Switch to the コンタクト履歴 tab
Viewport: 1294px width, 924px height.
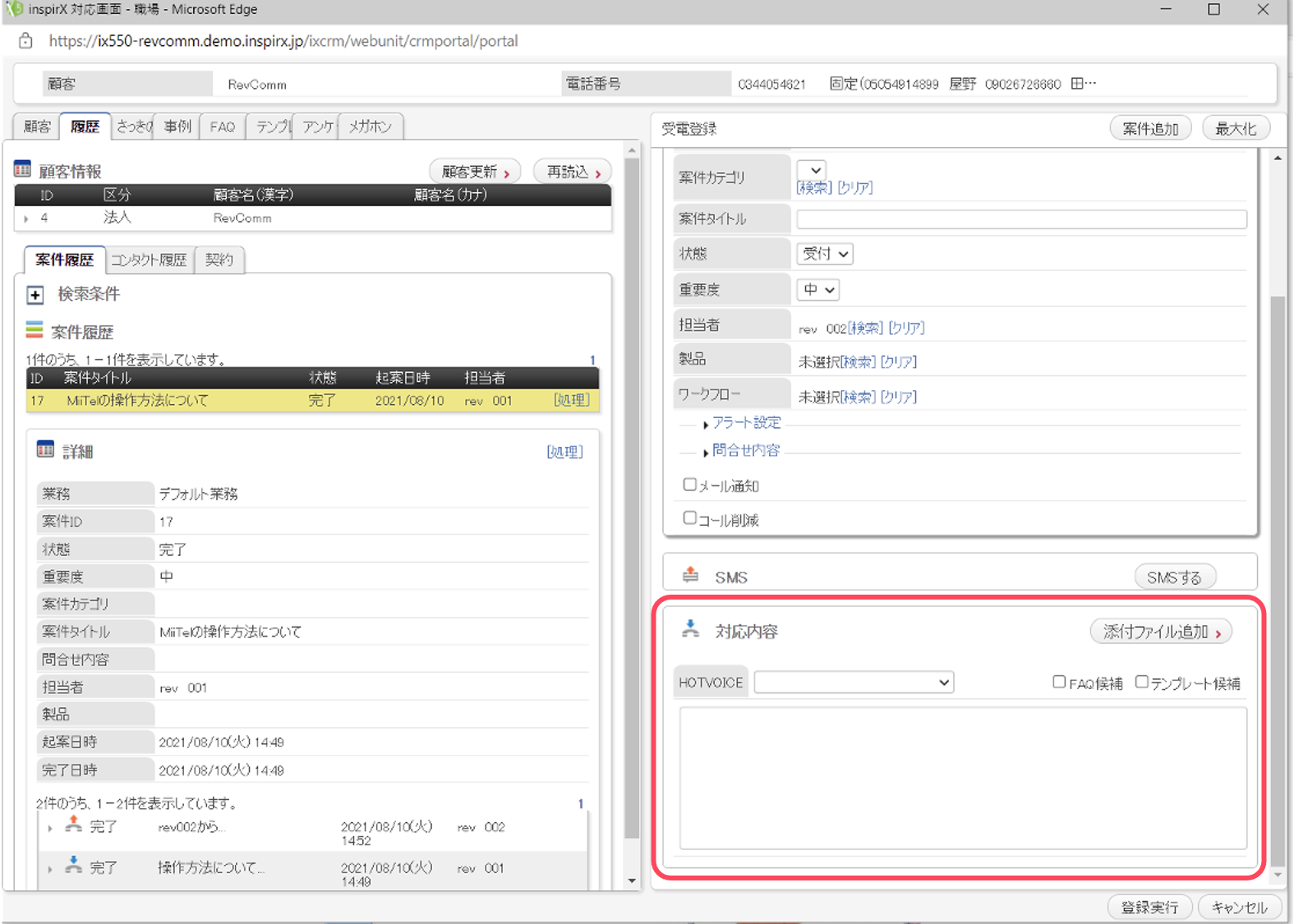point(150,260)
